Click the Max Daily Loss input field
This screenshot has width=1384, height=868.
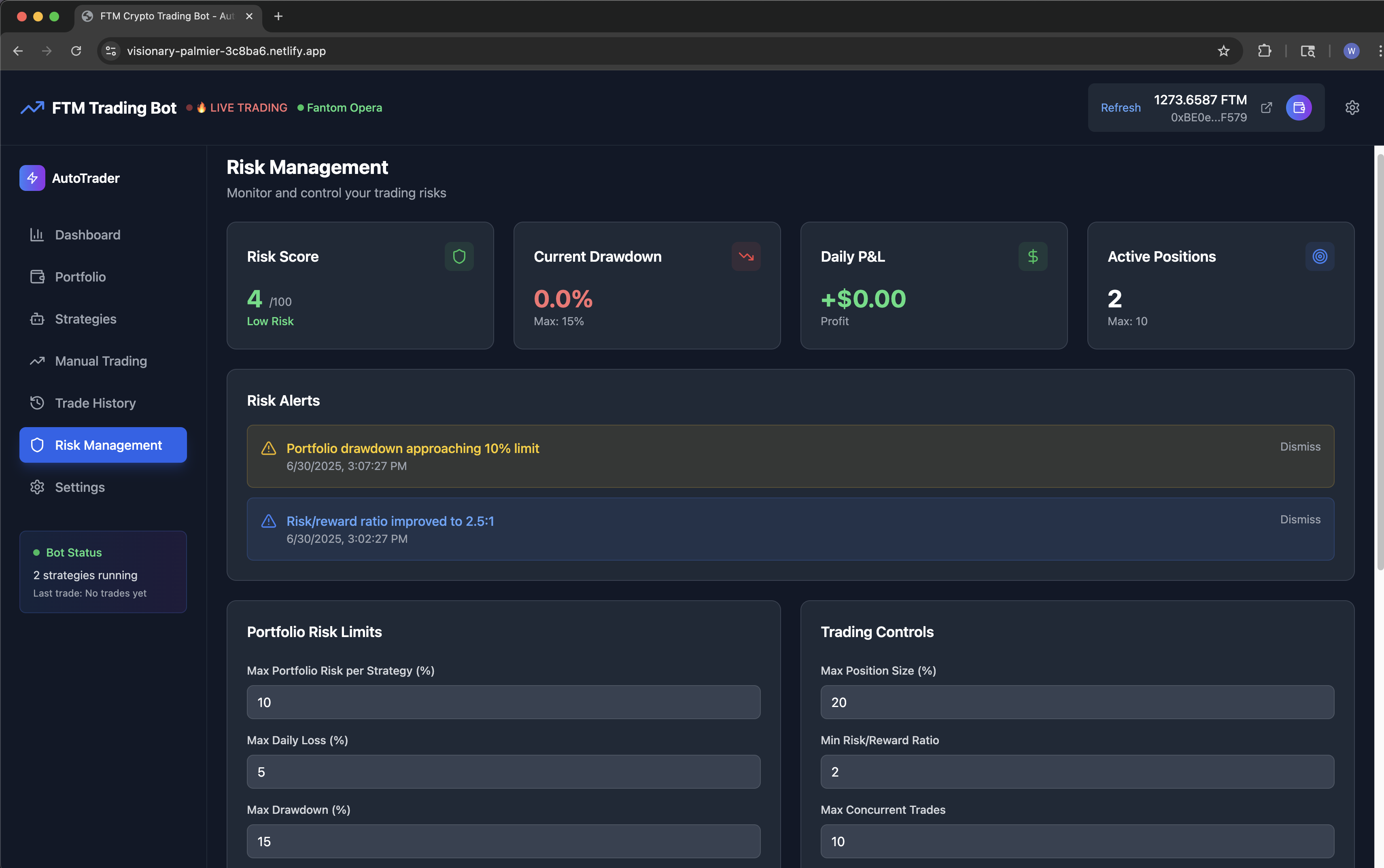pyautogui.click(x=503, y=772)
